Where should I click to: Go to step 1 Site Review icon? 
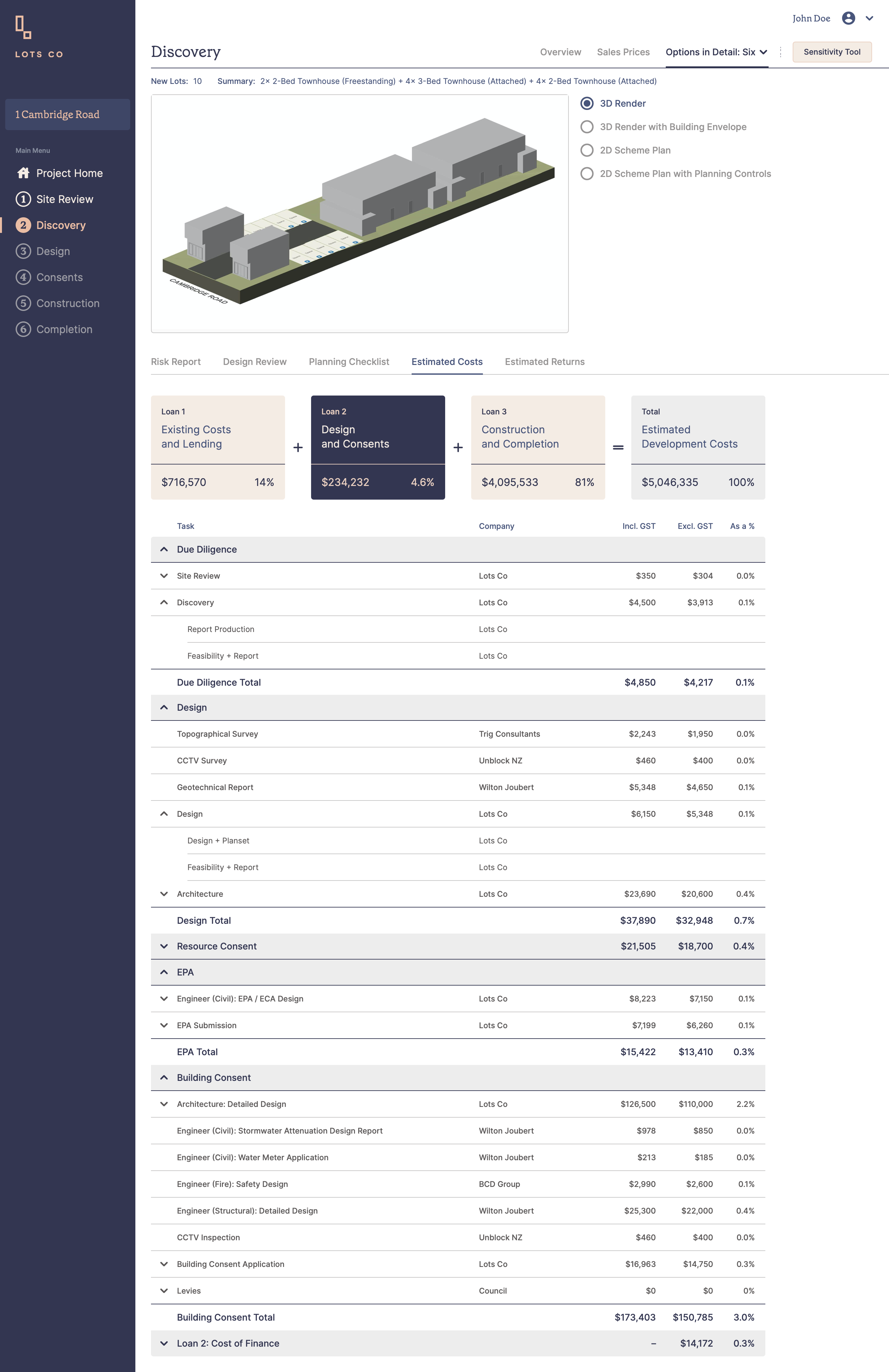23,199
